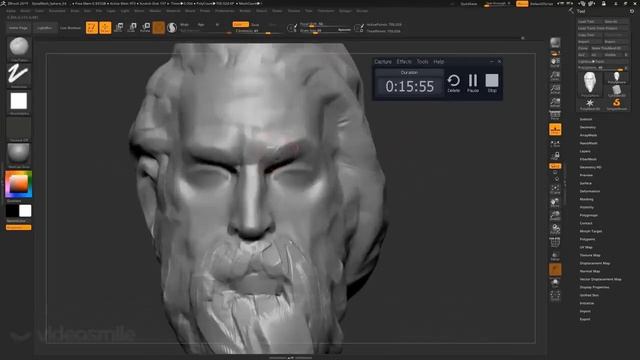Click the Frame icon in right shelf
The image size is (640, 360).
click(555, 190)
